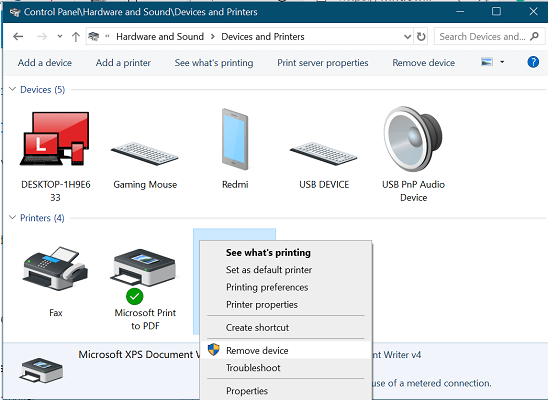The height and width of the screenshot is (400, 548).
Task: Go back with the Back arrow
Action: [18, 36]
